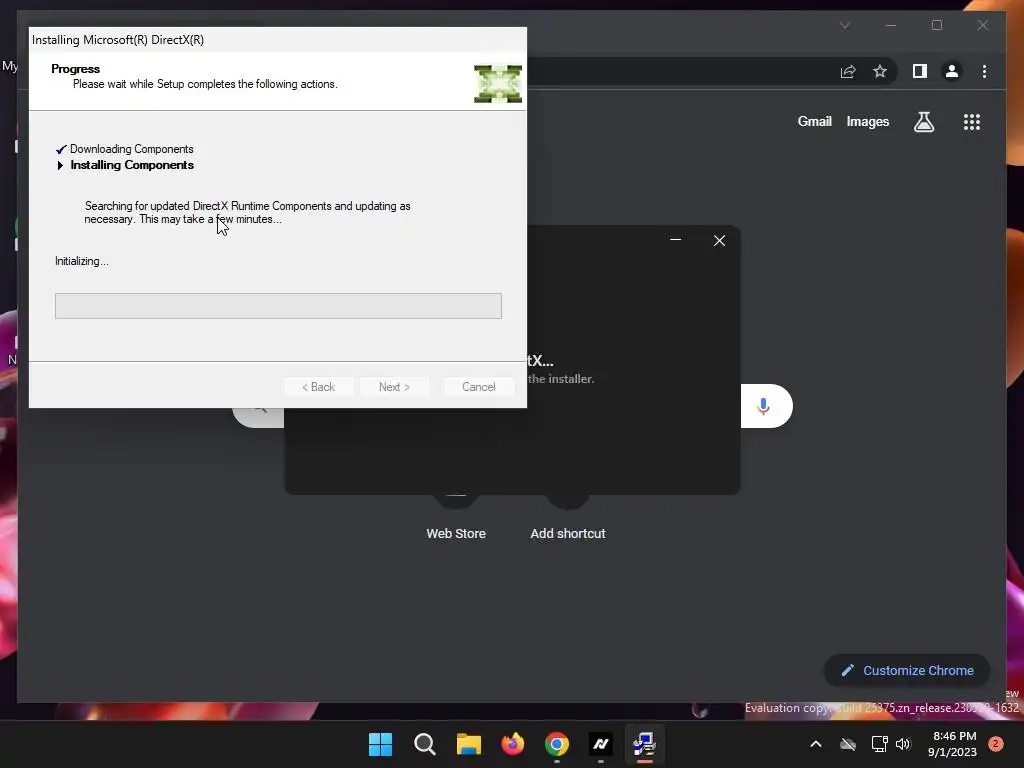Open the Google apps grid icon
The height and width of the screenshot is (768, 1024).
[972, 122]
